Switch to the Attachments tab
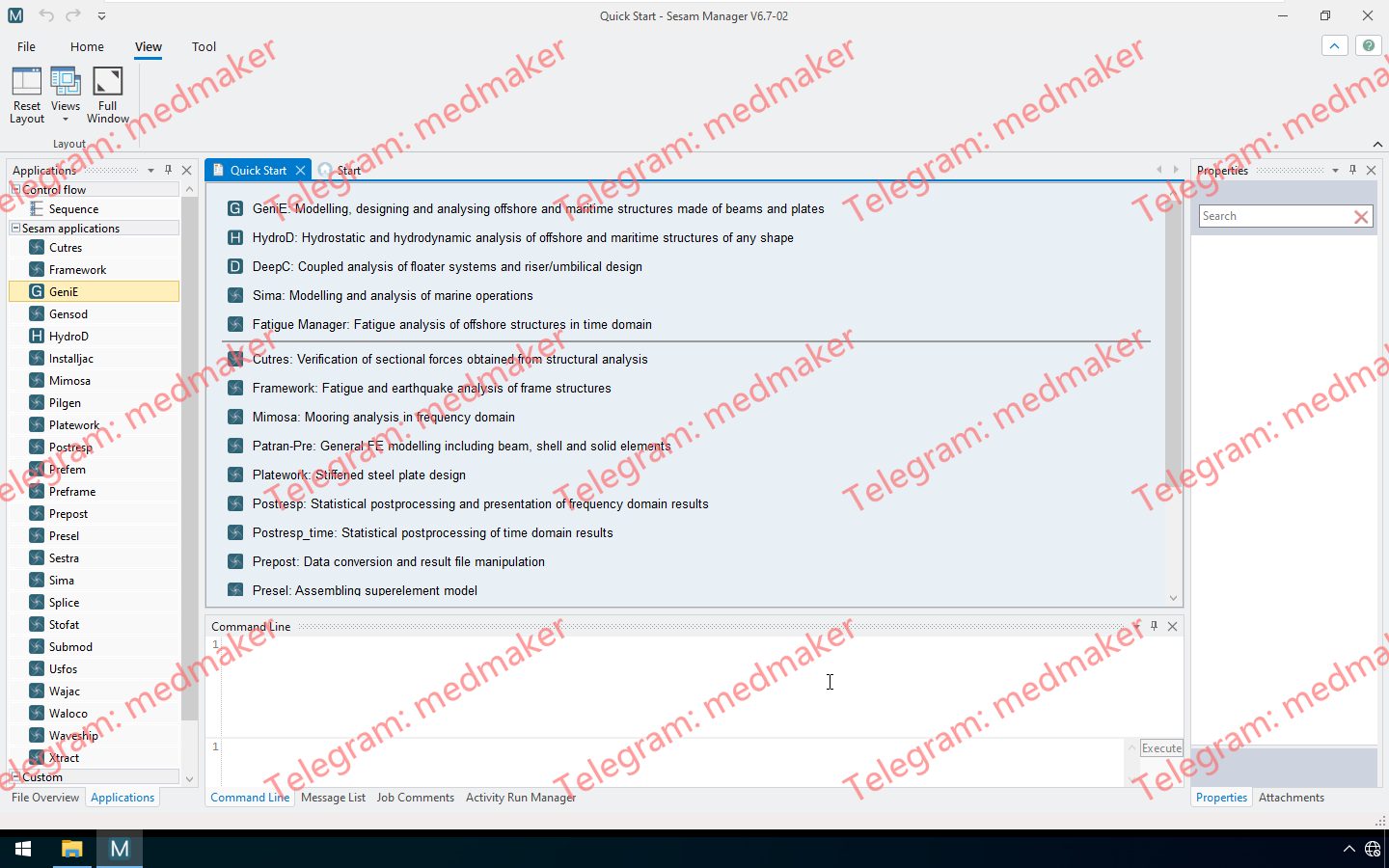 tap(1291, 798)
